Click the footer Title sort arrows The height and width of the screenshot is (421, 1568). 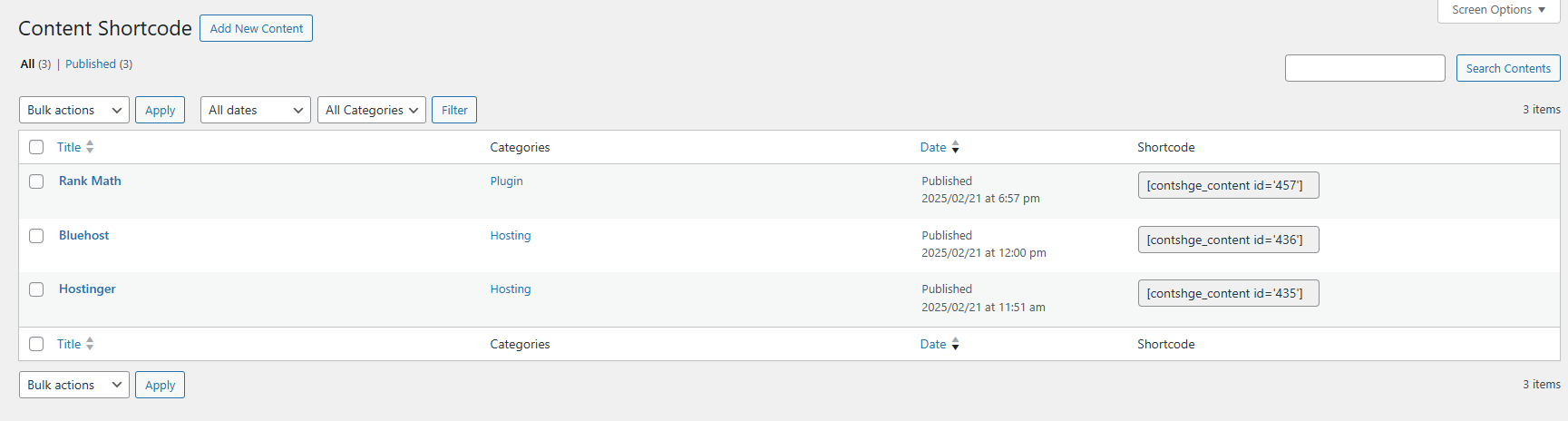pyautogui.click(x=90, y=344)
